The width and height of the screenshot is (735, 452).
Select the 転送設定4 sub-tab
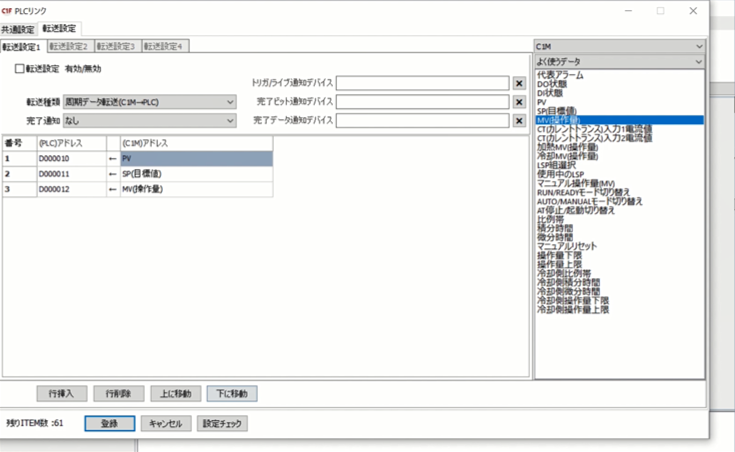165,46
